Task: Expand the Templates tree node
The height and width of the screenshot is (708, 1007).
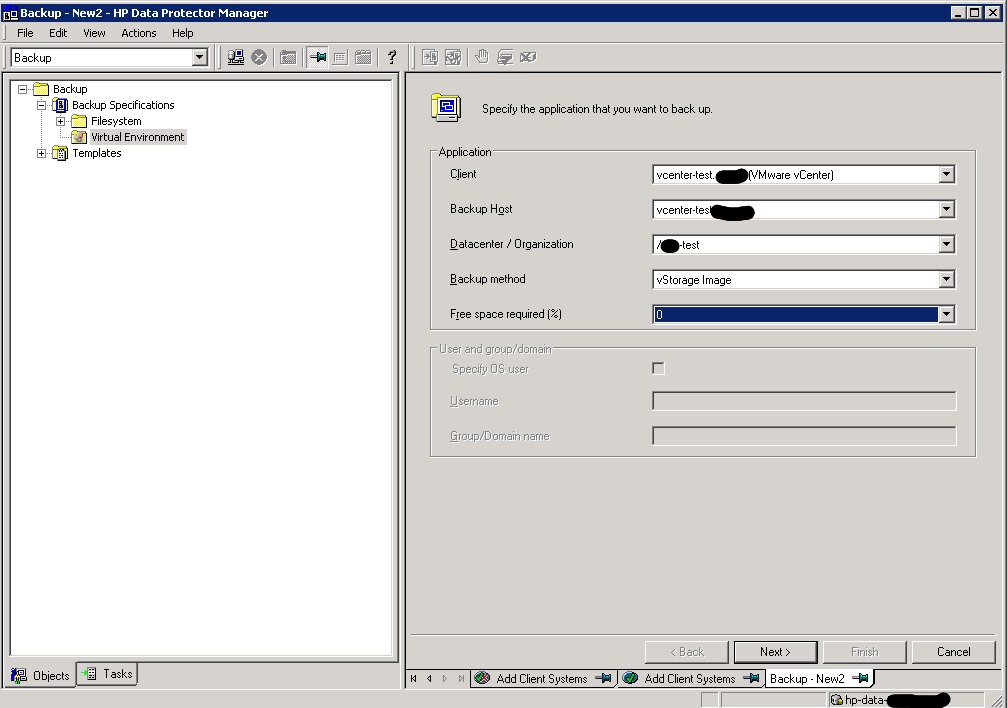Action: (42, 154)
